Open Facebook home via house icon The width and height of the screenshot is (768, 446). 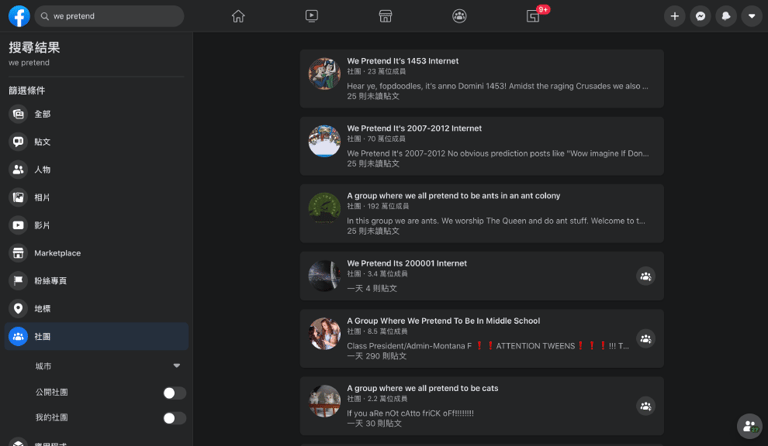coord(238,16)
